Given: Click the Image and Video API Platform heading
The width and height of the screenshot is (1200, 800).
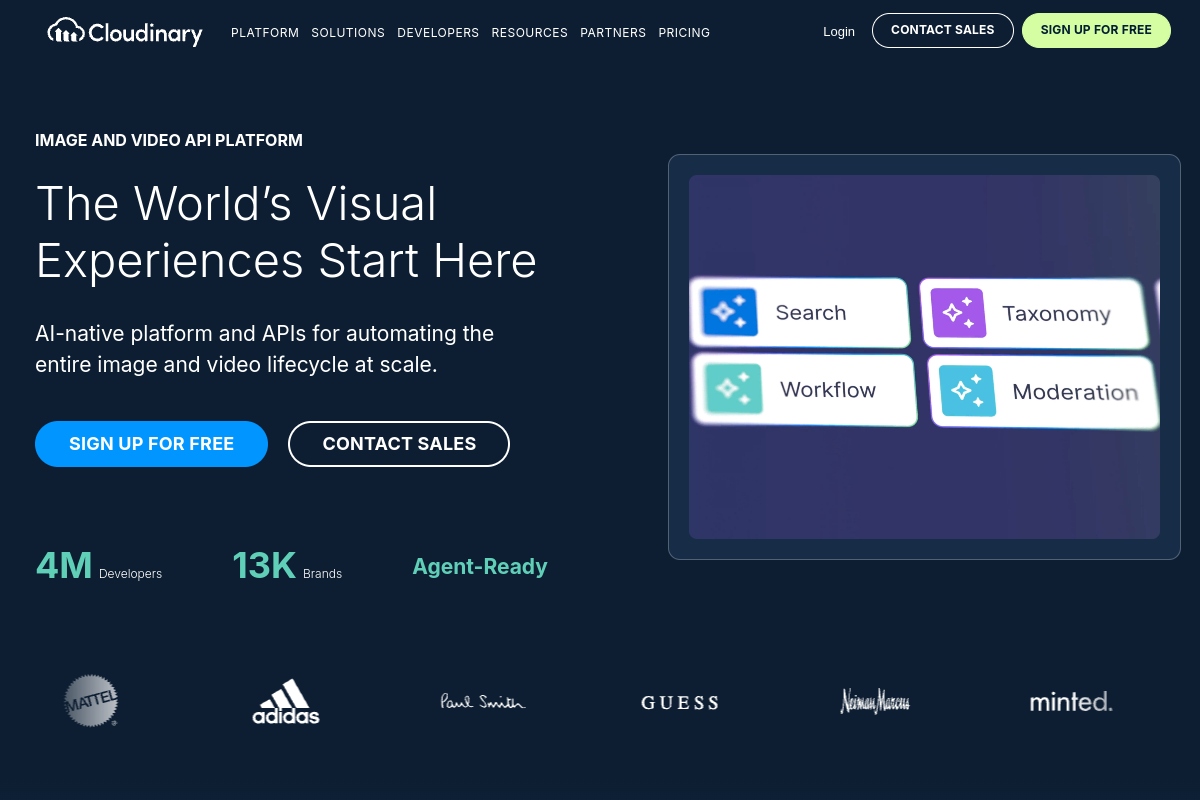Looking at the screenshot, I should click(x=169, y=141).
